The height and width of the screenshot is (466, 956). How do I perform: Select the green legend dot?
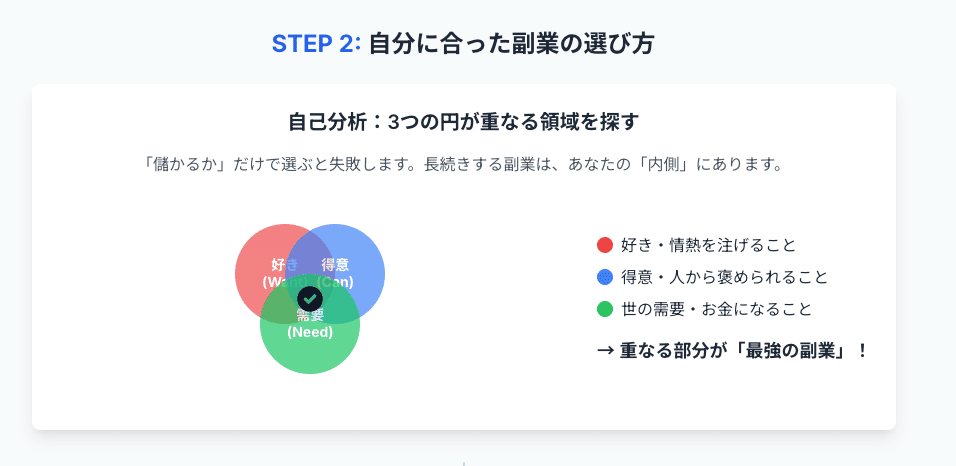604,309
